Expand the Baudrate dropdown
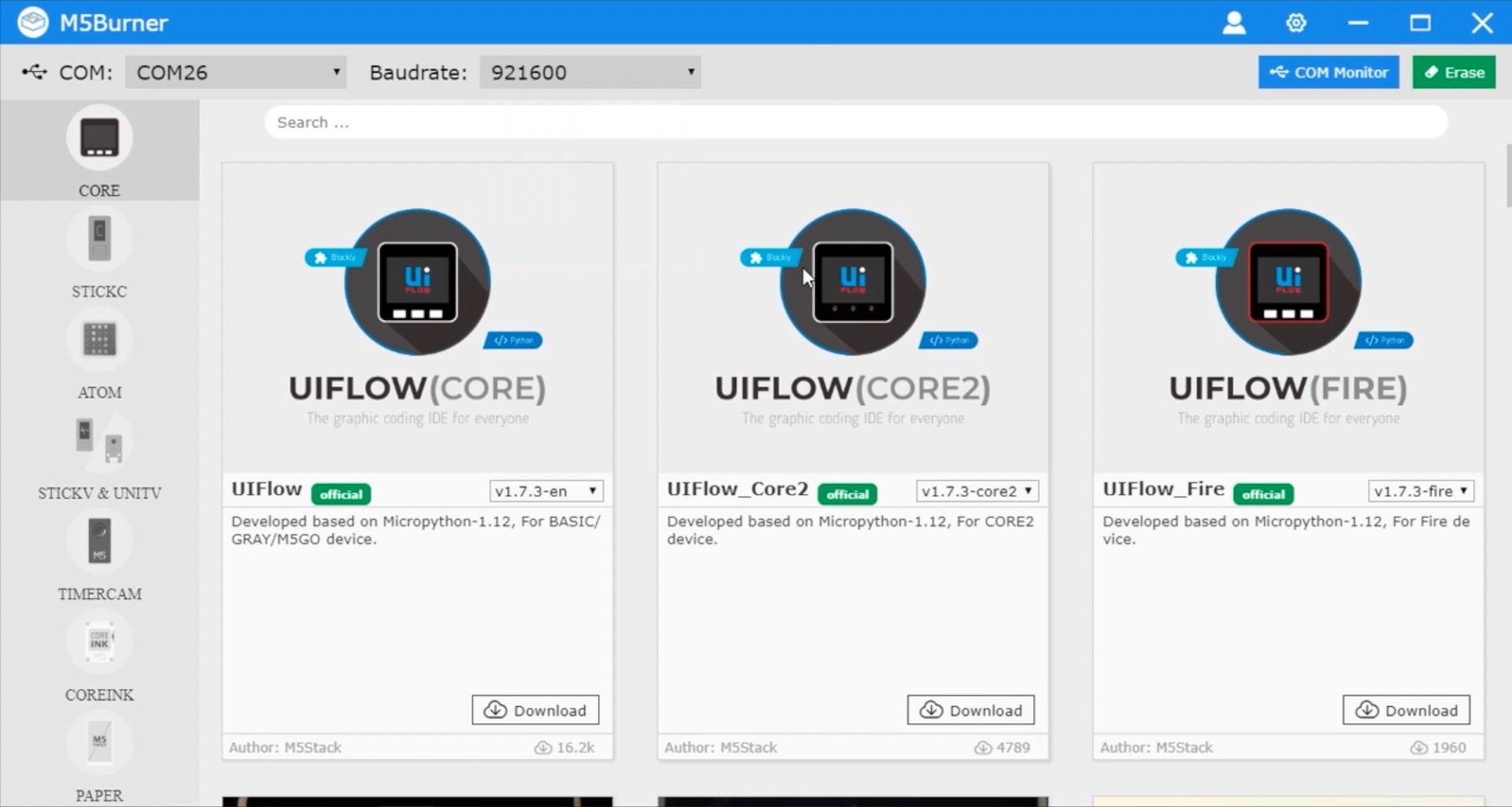The width and height of the screenshot is (1512, 807). (x=590, y=73)
